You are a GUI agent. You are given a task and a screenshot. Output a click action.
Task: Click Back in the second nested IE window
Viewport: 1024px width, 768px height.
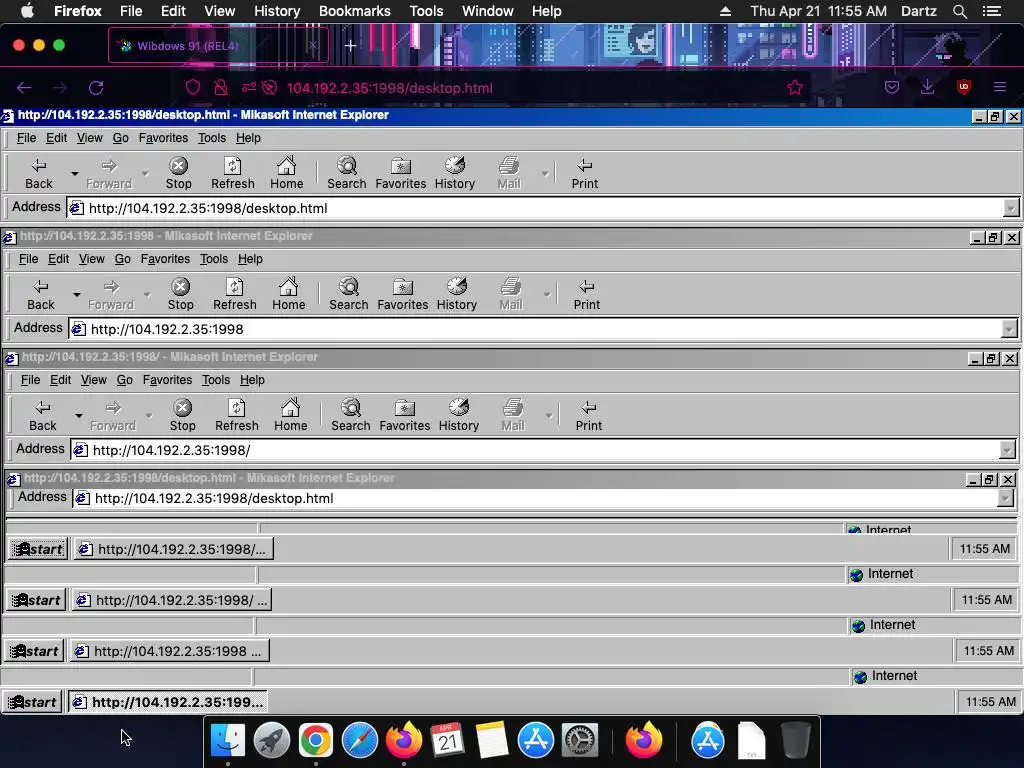click(40, 295)
